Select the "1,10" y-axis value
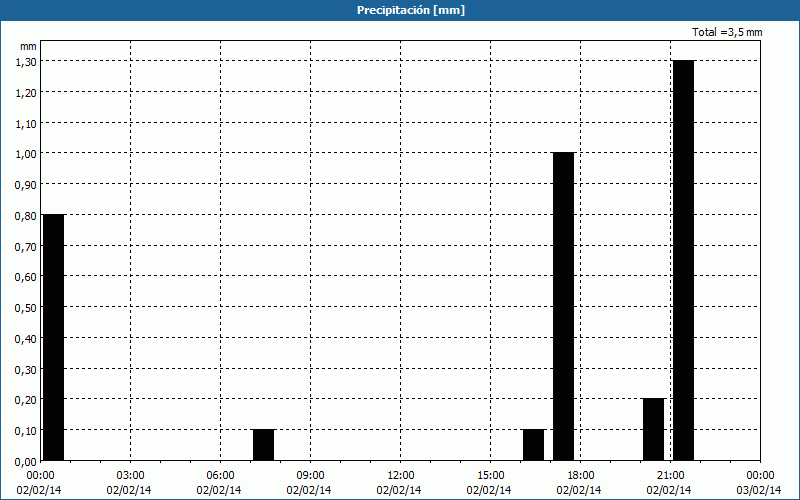 [x=26, y=123]
